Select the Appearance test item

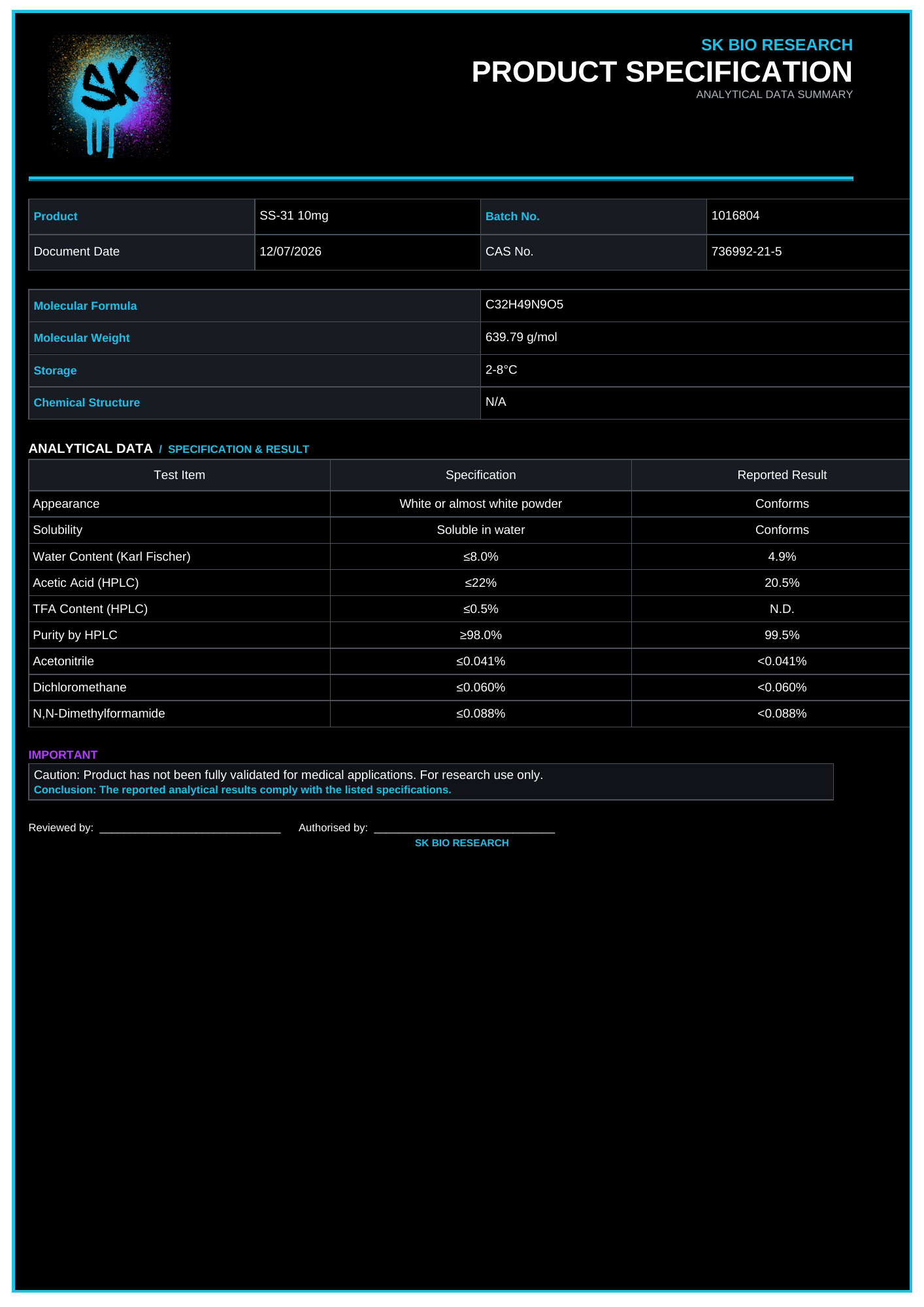66,504
